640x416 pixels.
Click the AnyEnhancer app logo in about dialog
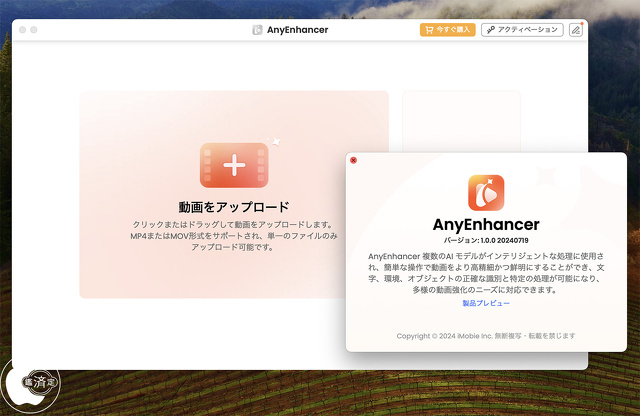[x=486, y=193]
